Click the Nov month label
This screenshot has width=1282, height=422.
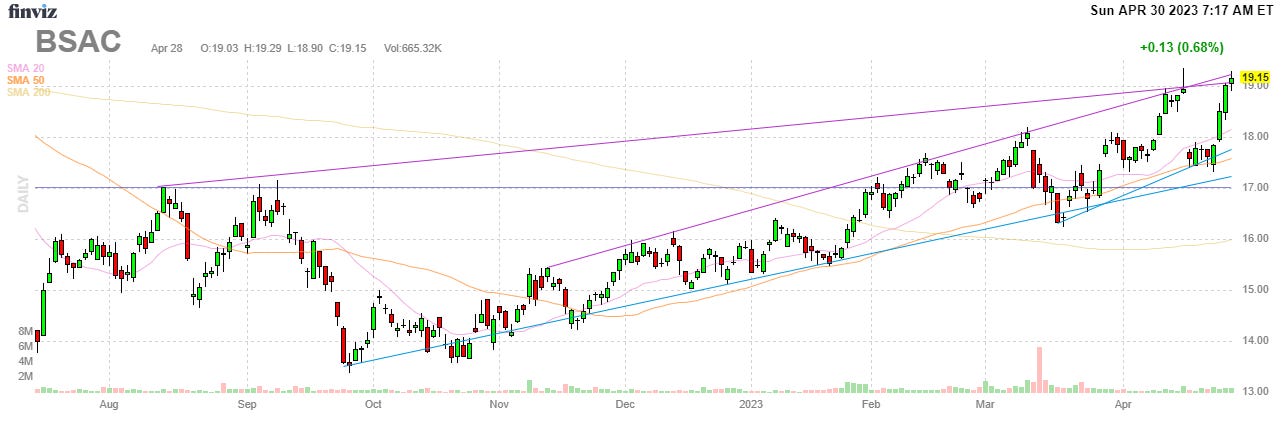pos(500,405)
